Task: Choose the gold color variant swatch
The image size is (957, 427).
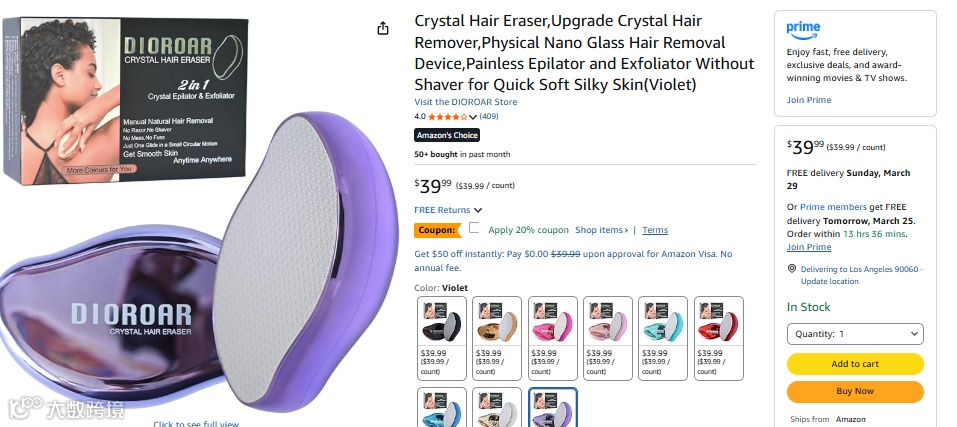Action: tap(497, 338)
